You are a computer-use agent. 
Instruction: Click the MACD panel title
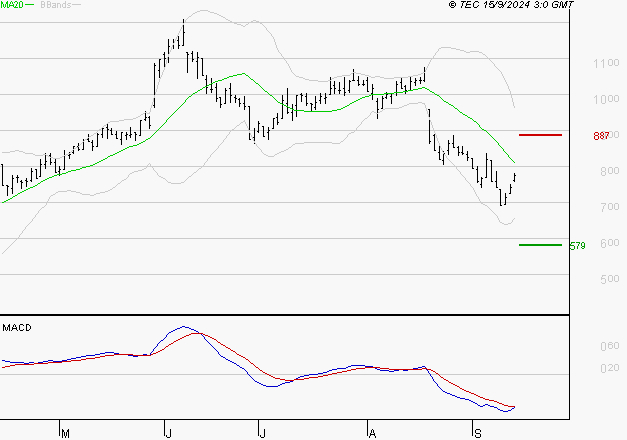(17, 328)
